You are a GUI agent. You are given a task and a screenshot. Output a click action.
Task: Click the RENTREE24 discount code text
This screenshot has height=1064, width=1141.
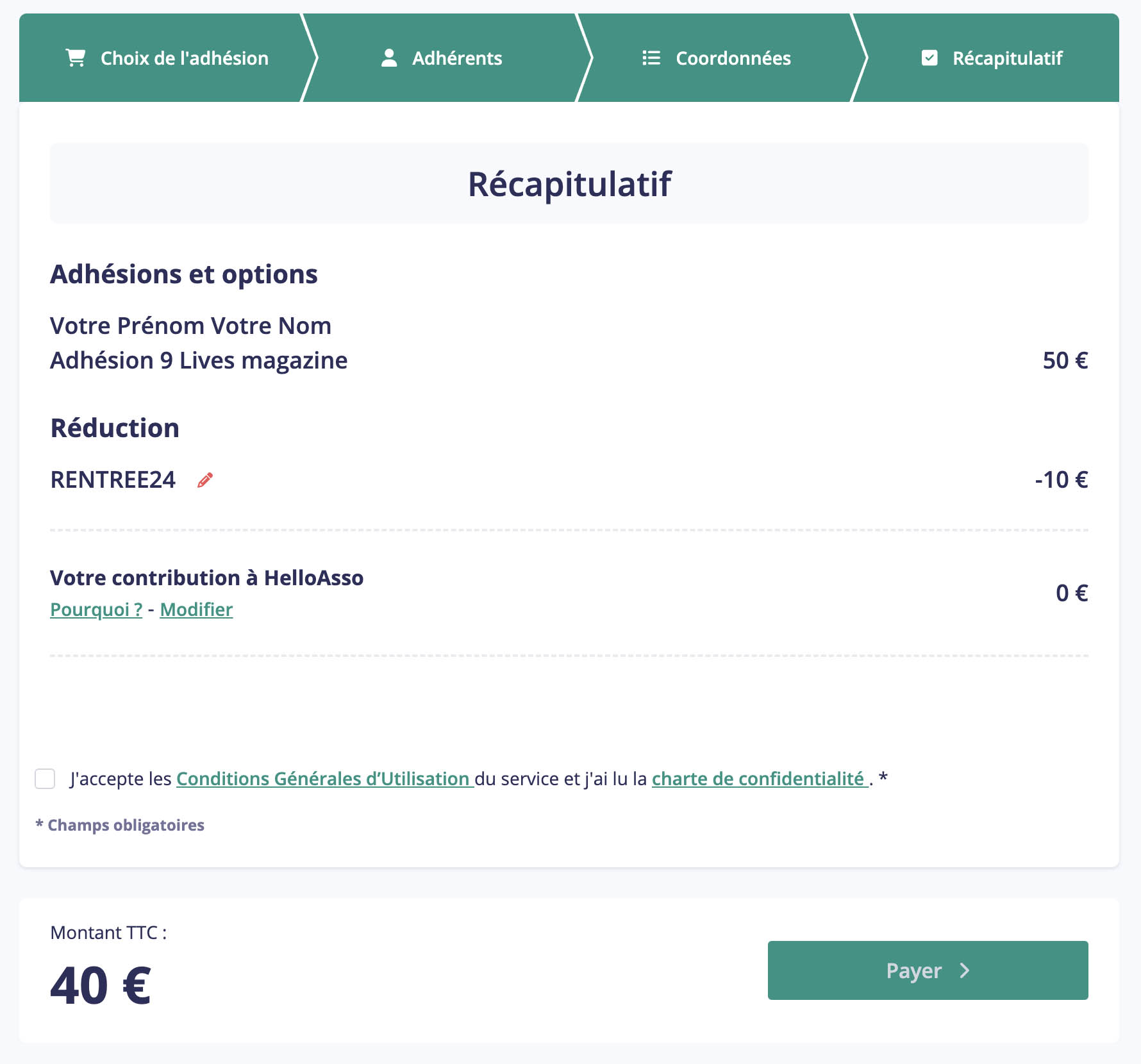(x=113, y=480)
